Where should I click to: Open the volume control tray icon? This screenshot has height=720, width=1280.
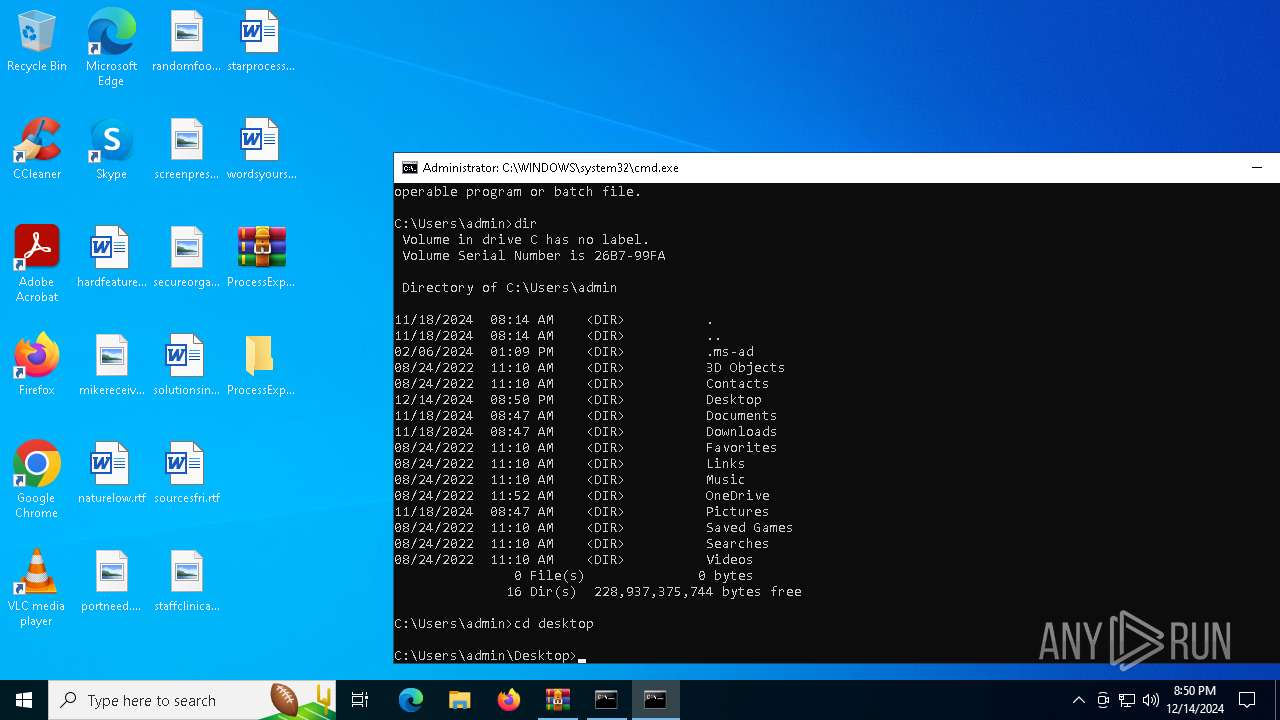click(1150, 700)
